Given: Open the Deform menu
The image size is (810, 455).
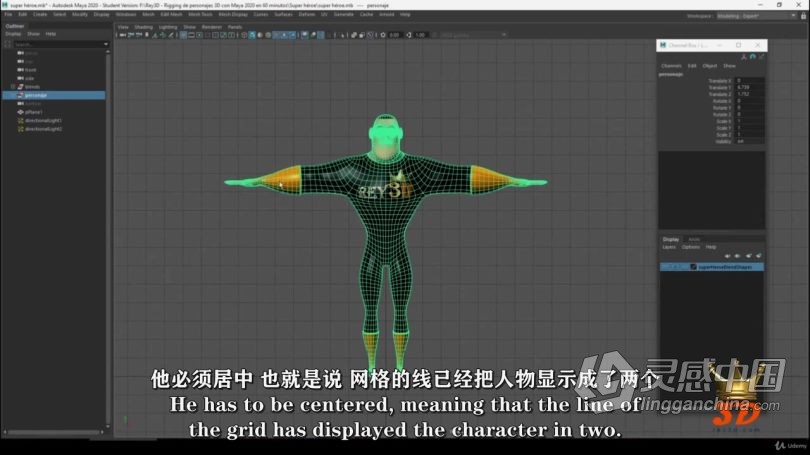Looking at the screenshot, I should click(x=306, y=14).
